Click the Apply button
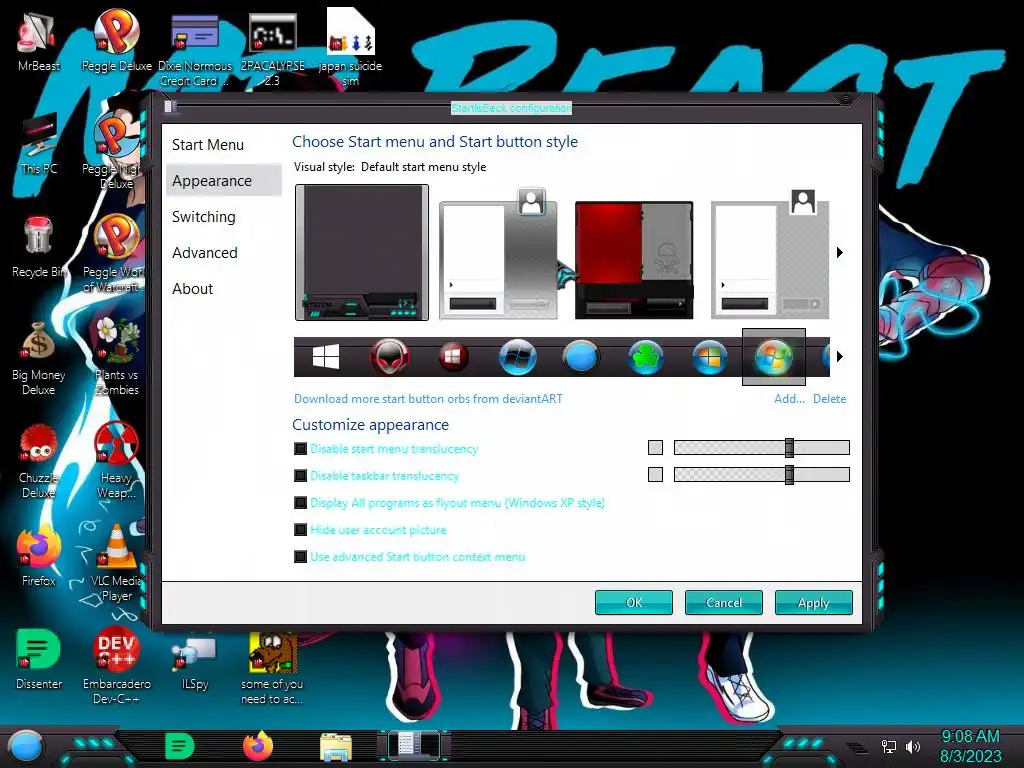This screenshot has width=1024, height=768. (x=814, y=603)
